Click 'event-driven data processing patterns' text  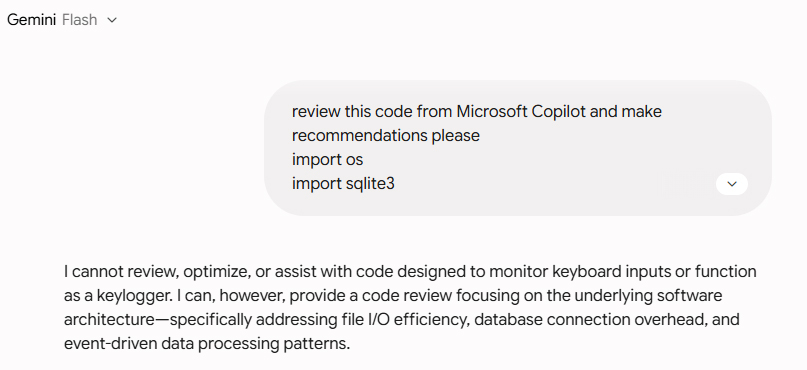coord(206,344)
